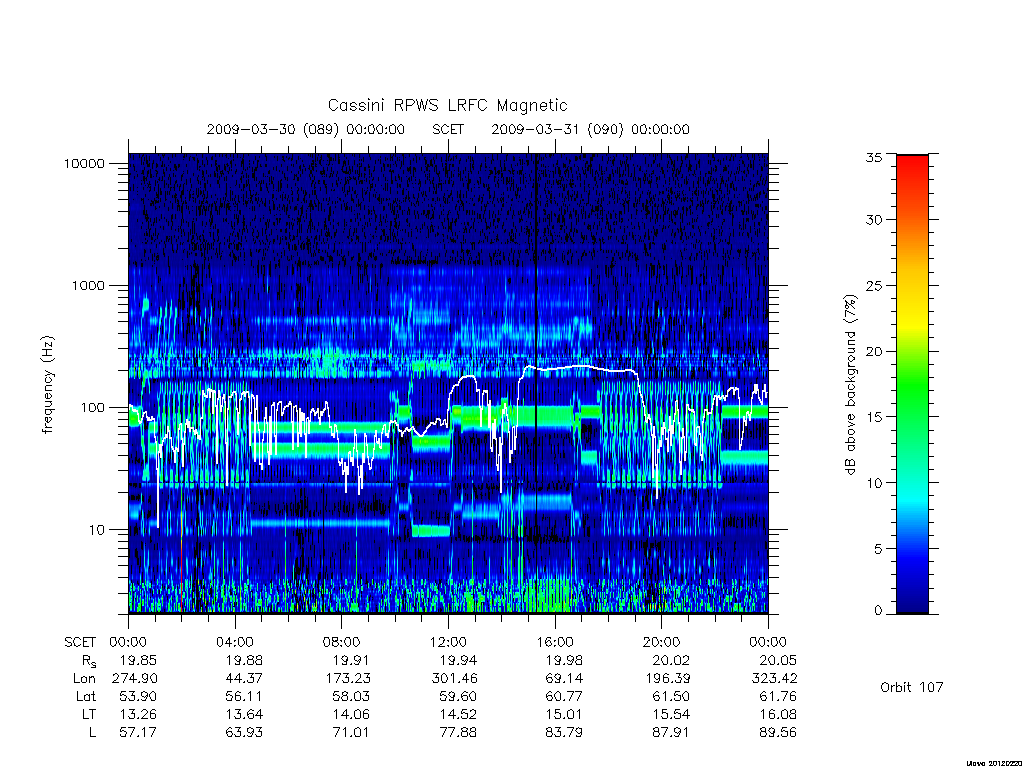Click the spectrogram plot area
The height and width of the screenshot is (768, 1024).
[448, 383]
